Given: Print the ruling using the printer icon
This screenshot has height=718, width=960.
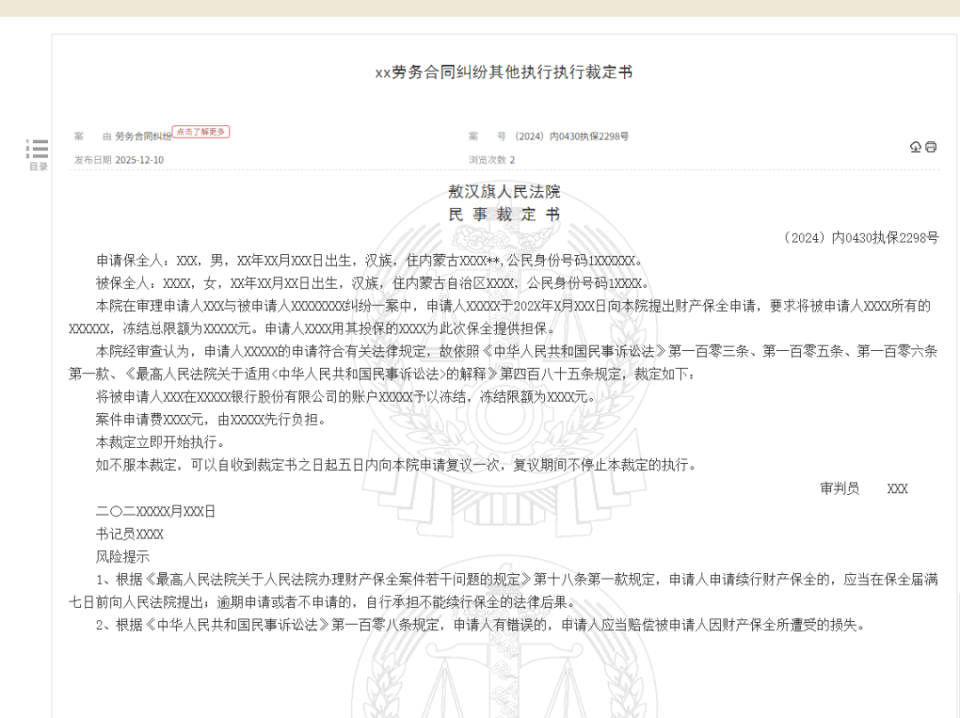Looking at the screenshot, I should (931, 147).
